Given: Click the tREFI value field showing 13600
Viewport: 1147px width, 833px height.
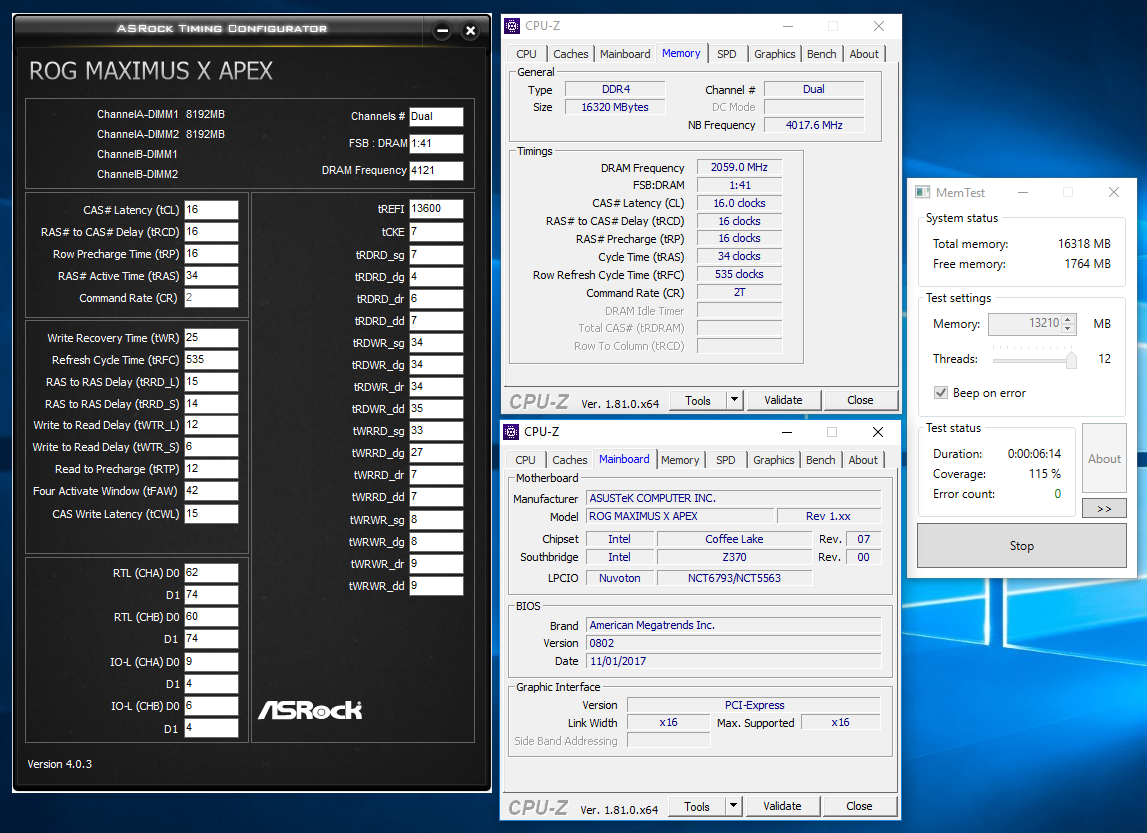Looking at the screenshot, I should coord(436,209).
